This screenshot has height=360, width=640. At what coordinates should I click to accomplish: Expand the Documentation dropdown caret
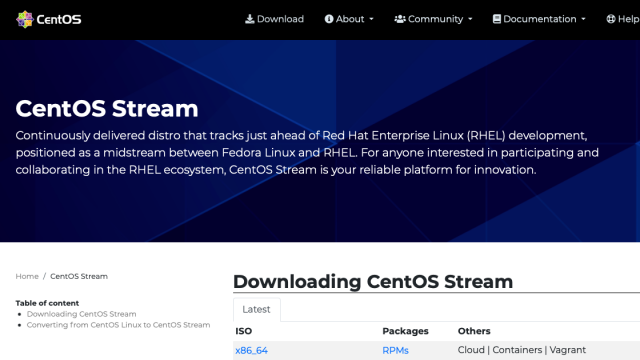(583, 19)
